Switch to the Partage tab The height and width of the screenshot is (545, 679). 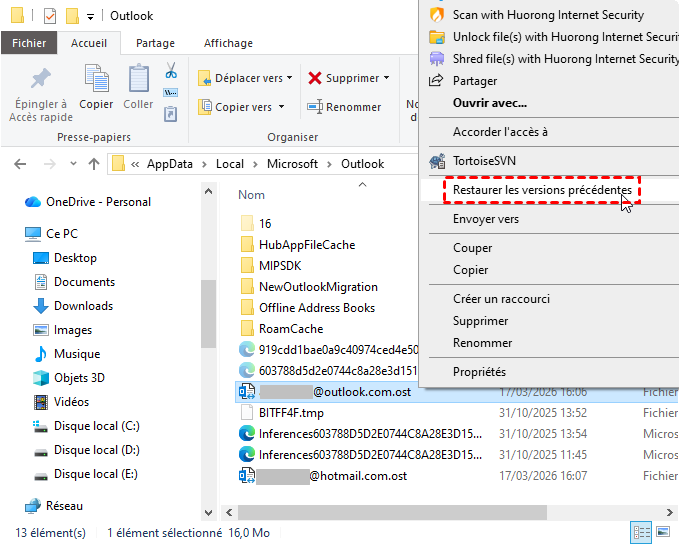[x=155, y=43]
